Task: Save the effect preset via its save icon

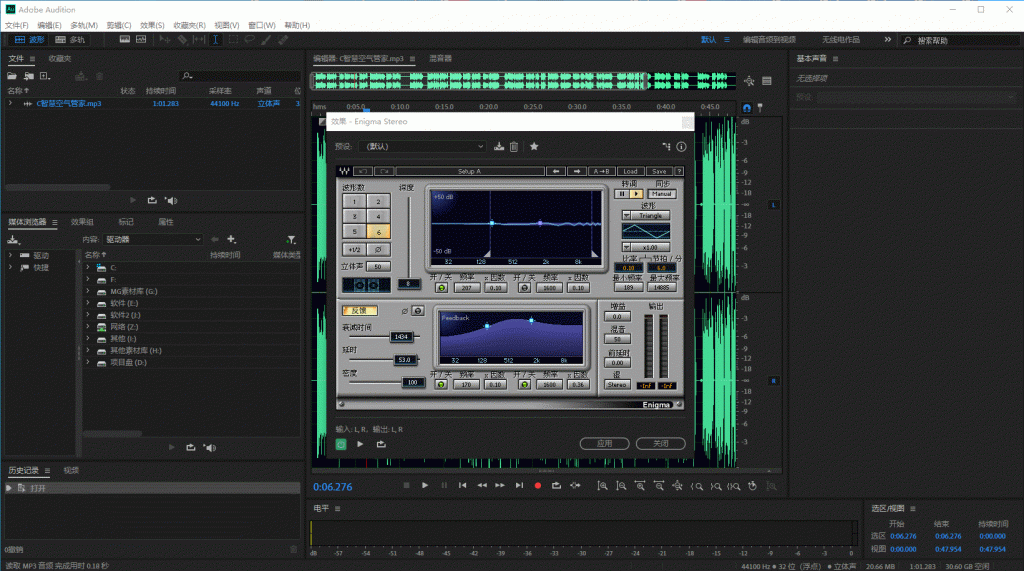Action: (499, 146)
